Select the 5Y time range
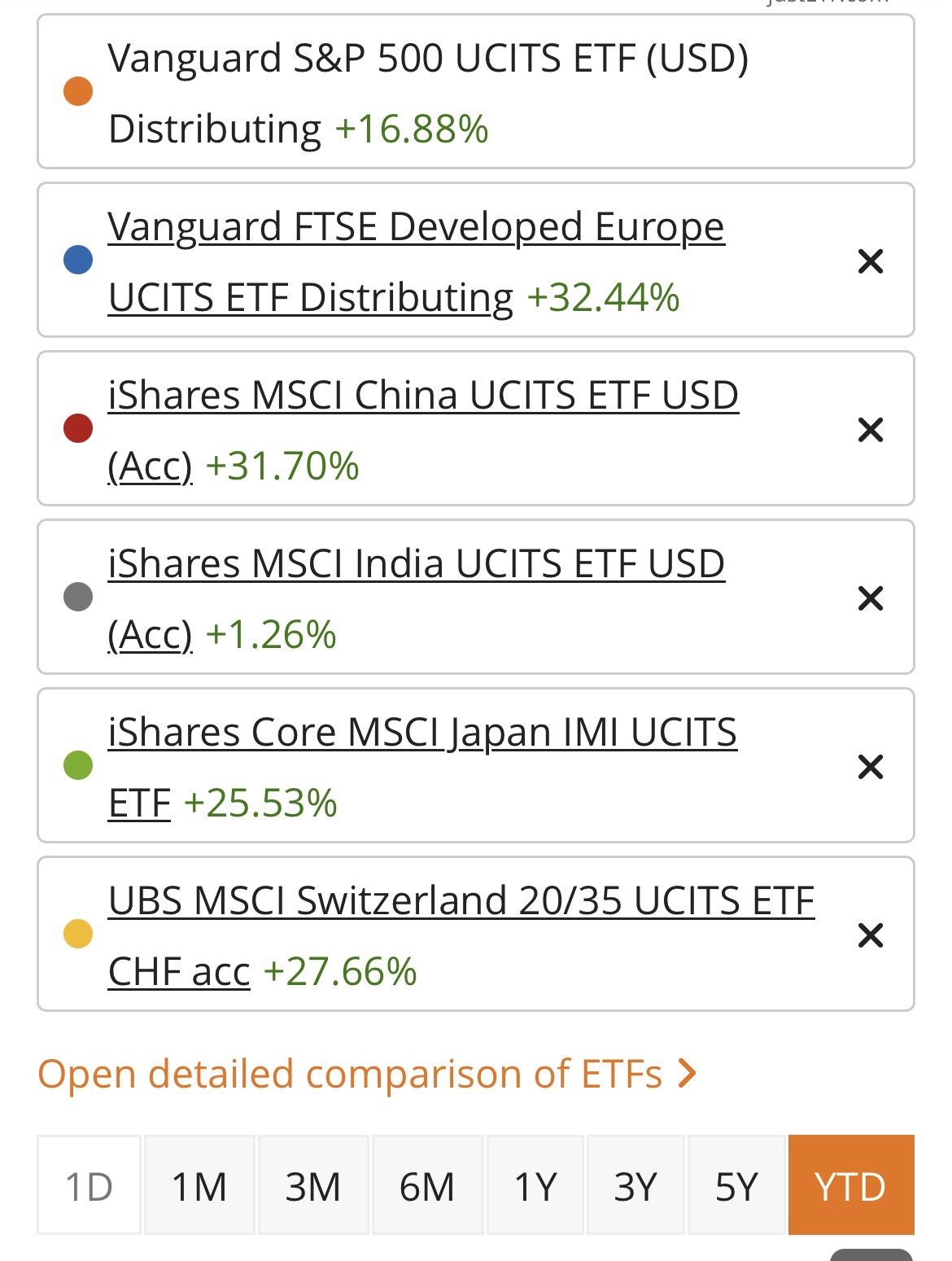952x1261 pixels. [736, 1186]
